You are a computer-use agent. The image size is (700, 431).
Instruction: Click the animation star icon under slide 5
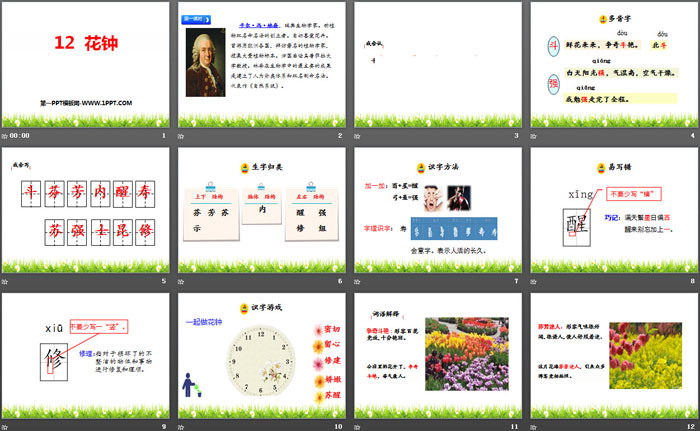point(4,281)
